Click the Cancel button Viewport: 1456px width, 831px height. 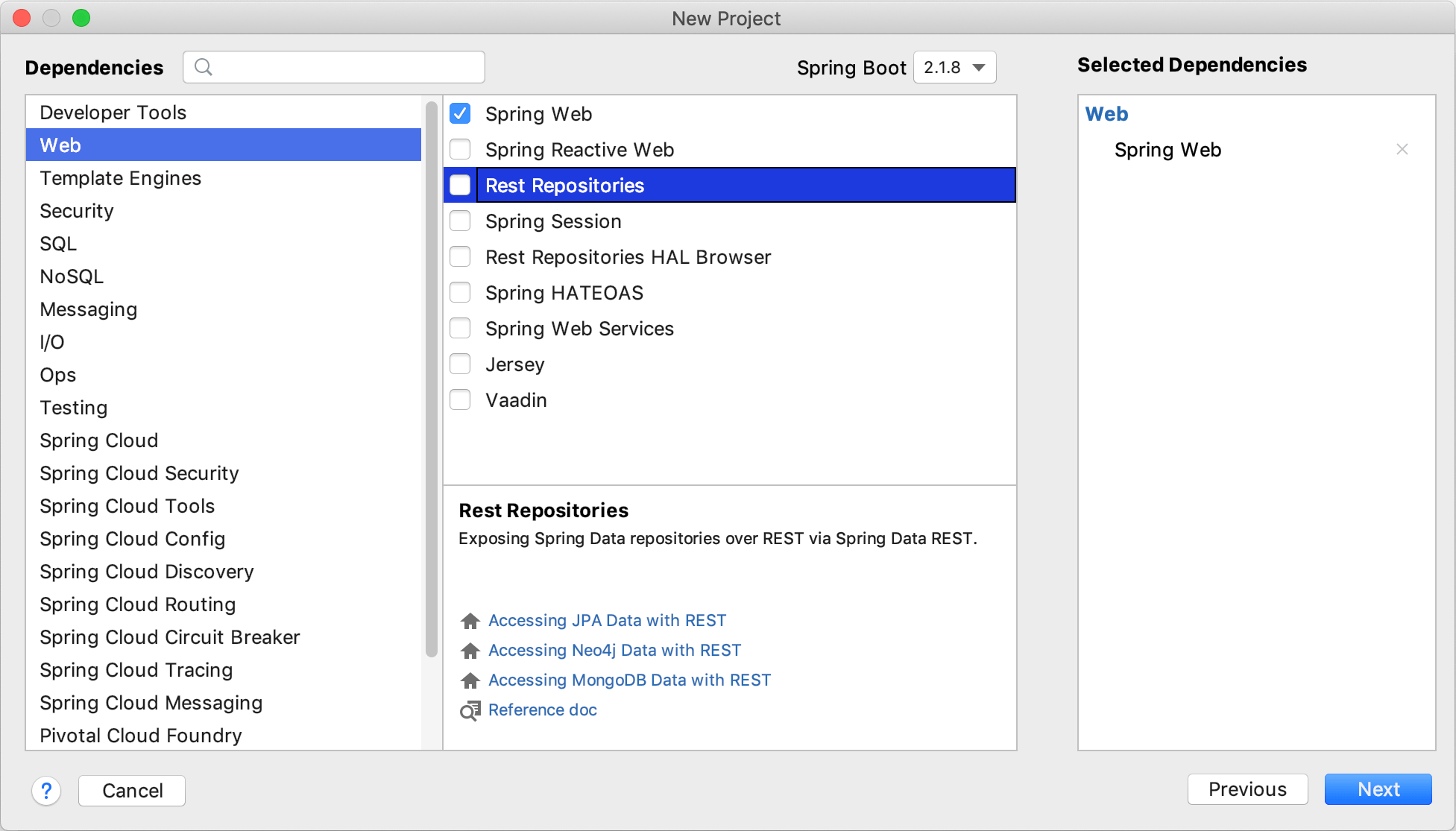(133, 790)
